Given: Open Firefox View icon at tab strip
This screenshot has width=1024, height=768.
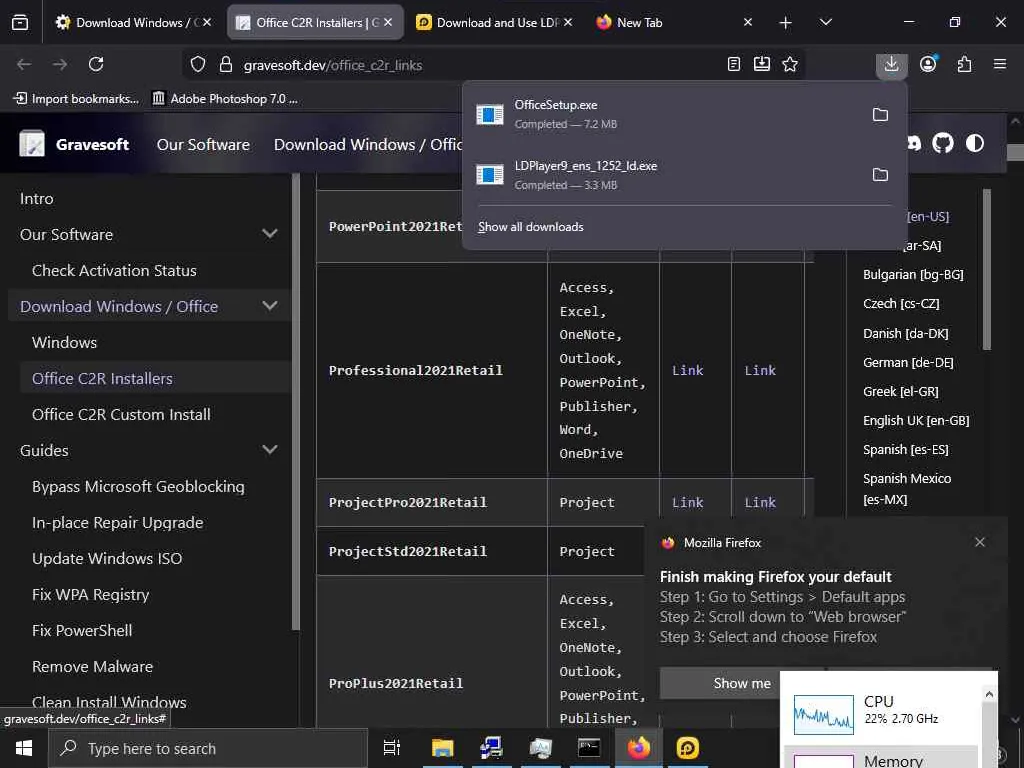Looking at the screenshot, I should coord(20,23).
